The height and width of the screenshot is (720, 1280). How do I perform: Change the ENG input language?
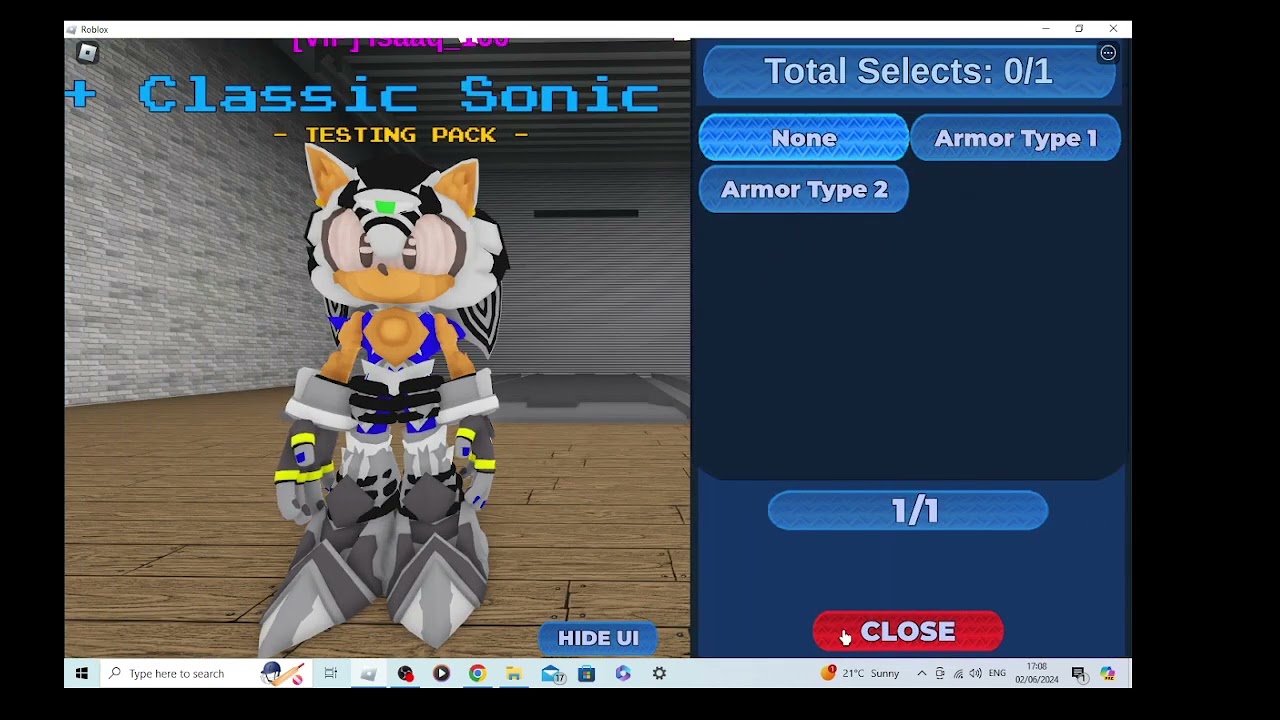(x=997, y=674)
